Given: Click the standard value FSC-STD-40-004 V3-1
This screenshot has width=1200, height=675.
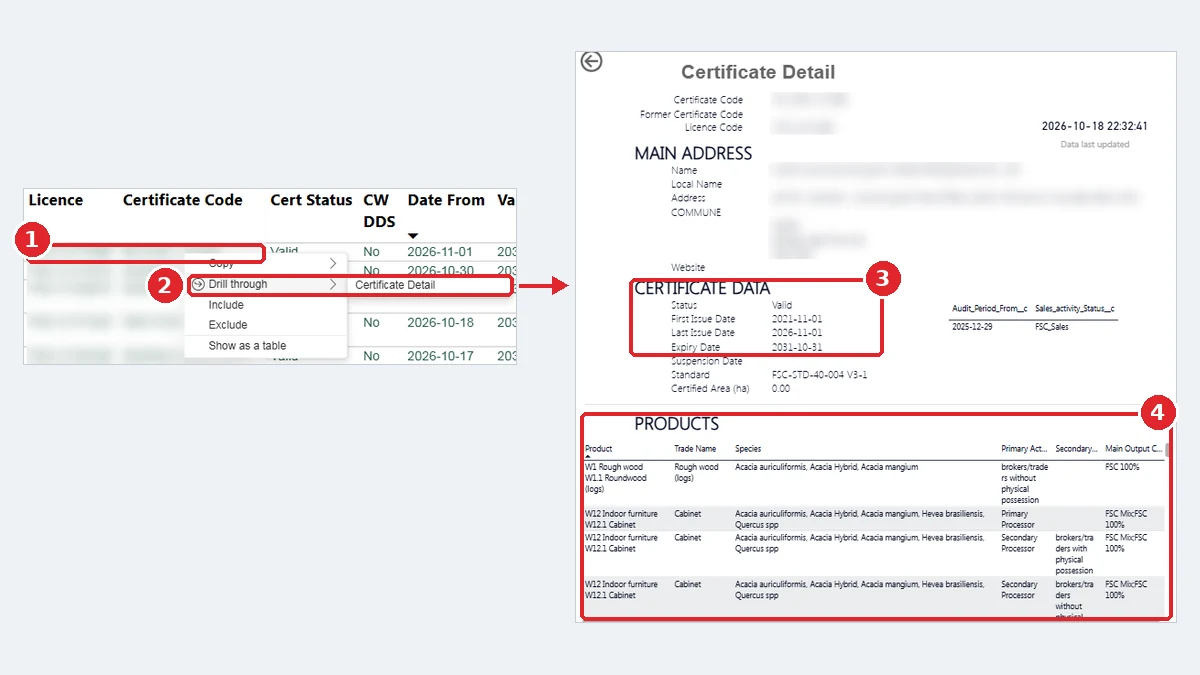Looking at the screenshot, I should [x=819, y=375].
